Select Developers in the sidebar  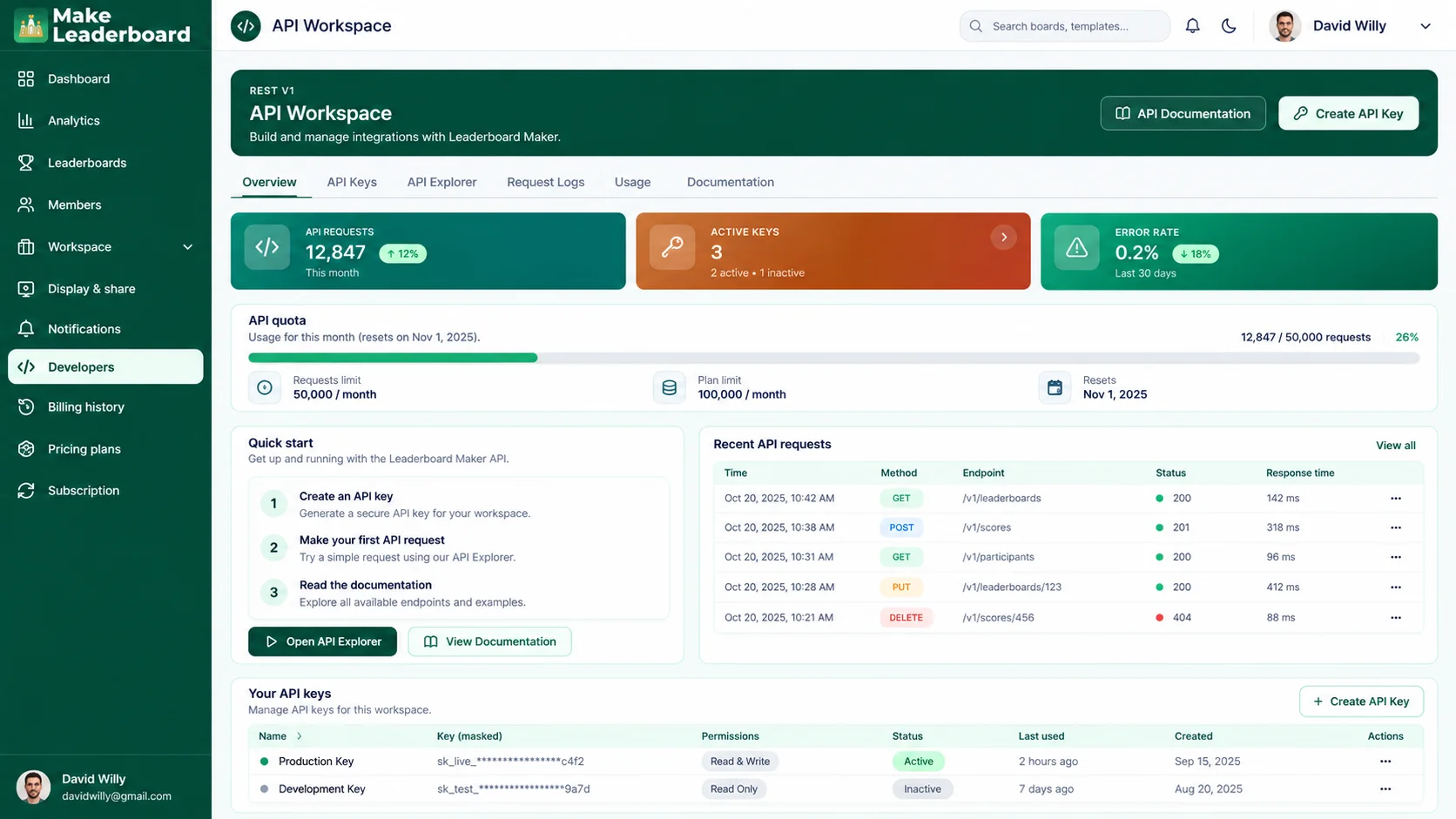105,366
